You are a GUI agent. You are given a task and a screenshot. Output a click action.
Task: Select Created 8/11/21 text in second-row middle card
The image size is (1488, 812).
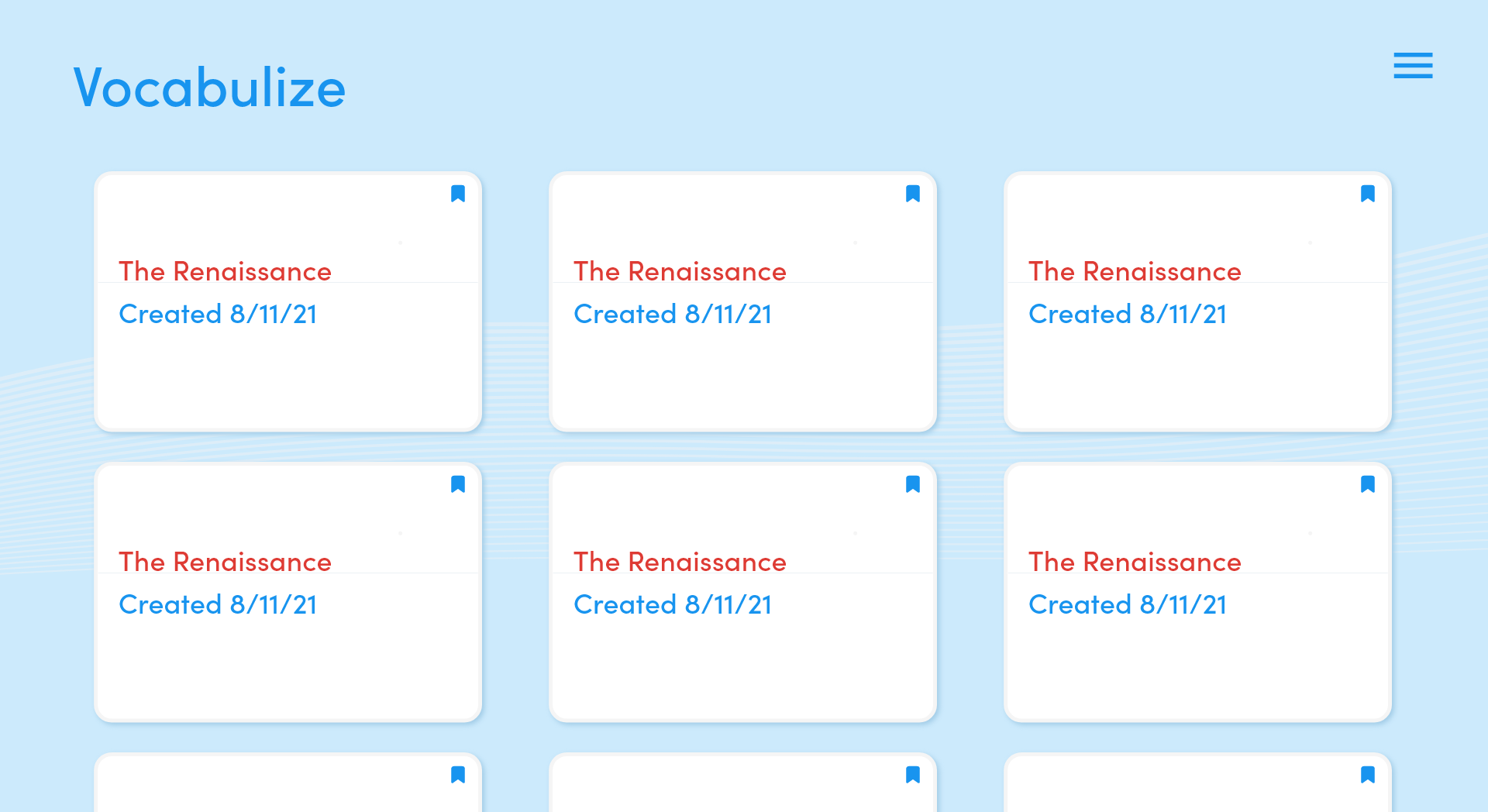pyautogui.click(x=673, y=604)
